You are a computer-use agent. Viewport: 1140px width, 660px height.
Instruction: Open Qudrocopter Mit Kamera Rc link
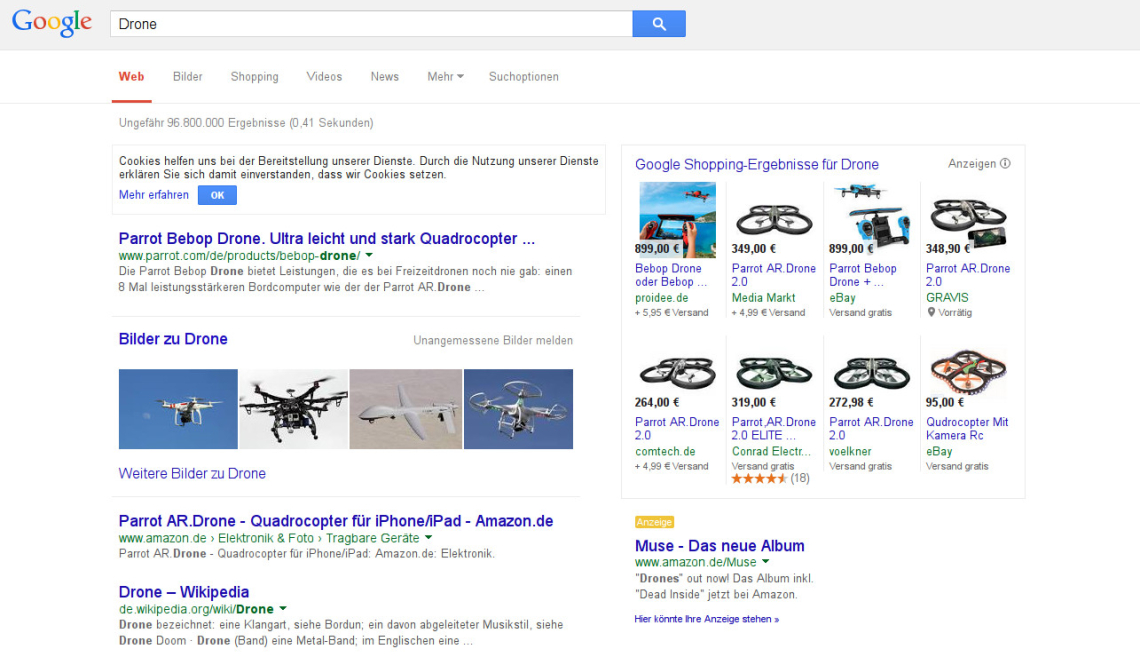(x=967, y=428)
